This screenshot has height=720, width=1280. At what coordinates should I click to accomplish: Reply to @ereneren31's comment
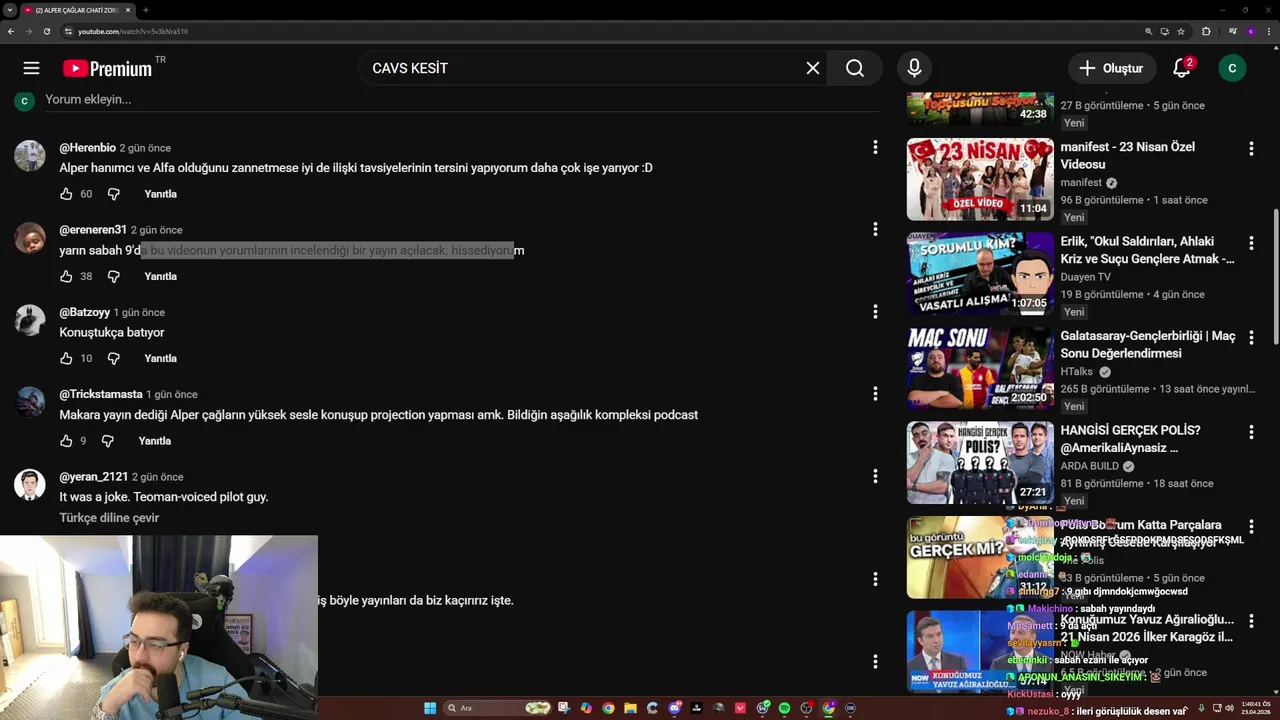point(160,276)
